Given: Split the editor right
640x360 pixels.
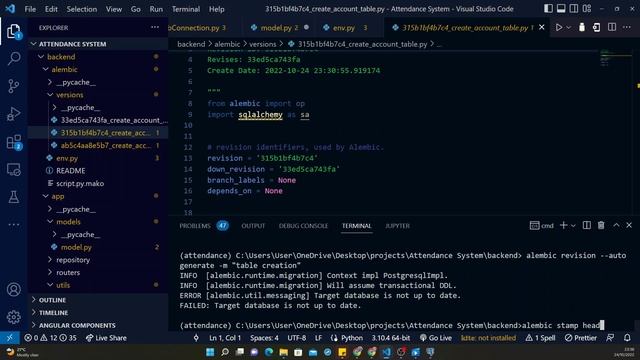Looking at the screenshot, I should [x=611, y=27].
